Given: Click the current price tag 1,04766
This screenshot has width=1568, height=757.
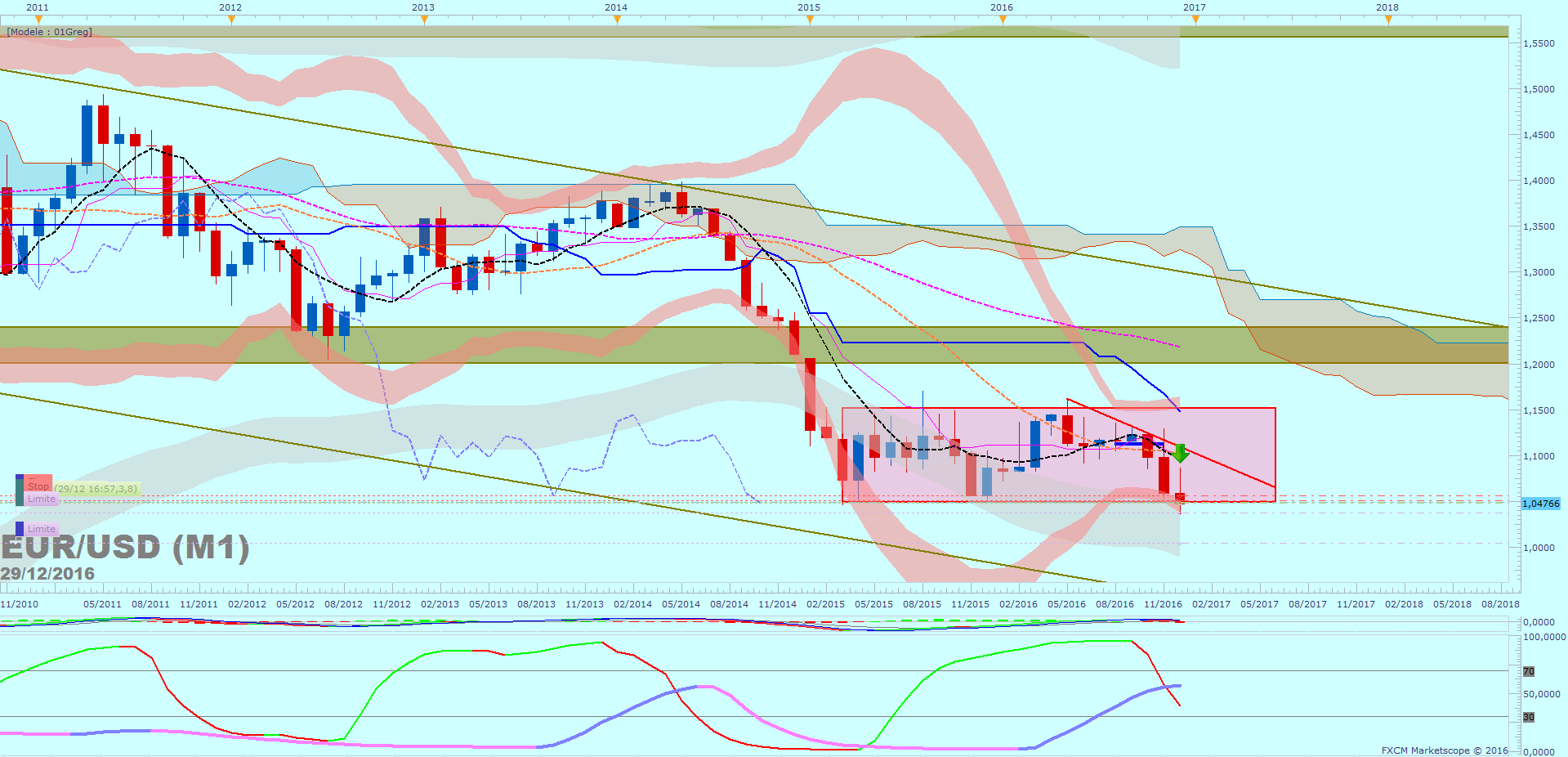Looking at the screenshot, I should (1541, 504).
